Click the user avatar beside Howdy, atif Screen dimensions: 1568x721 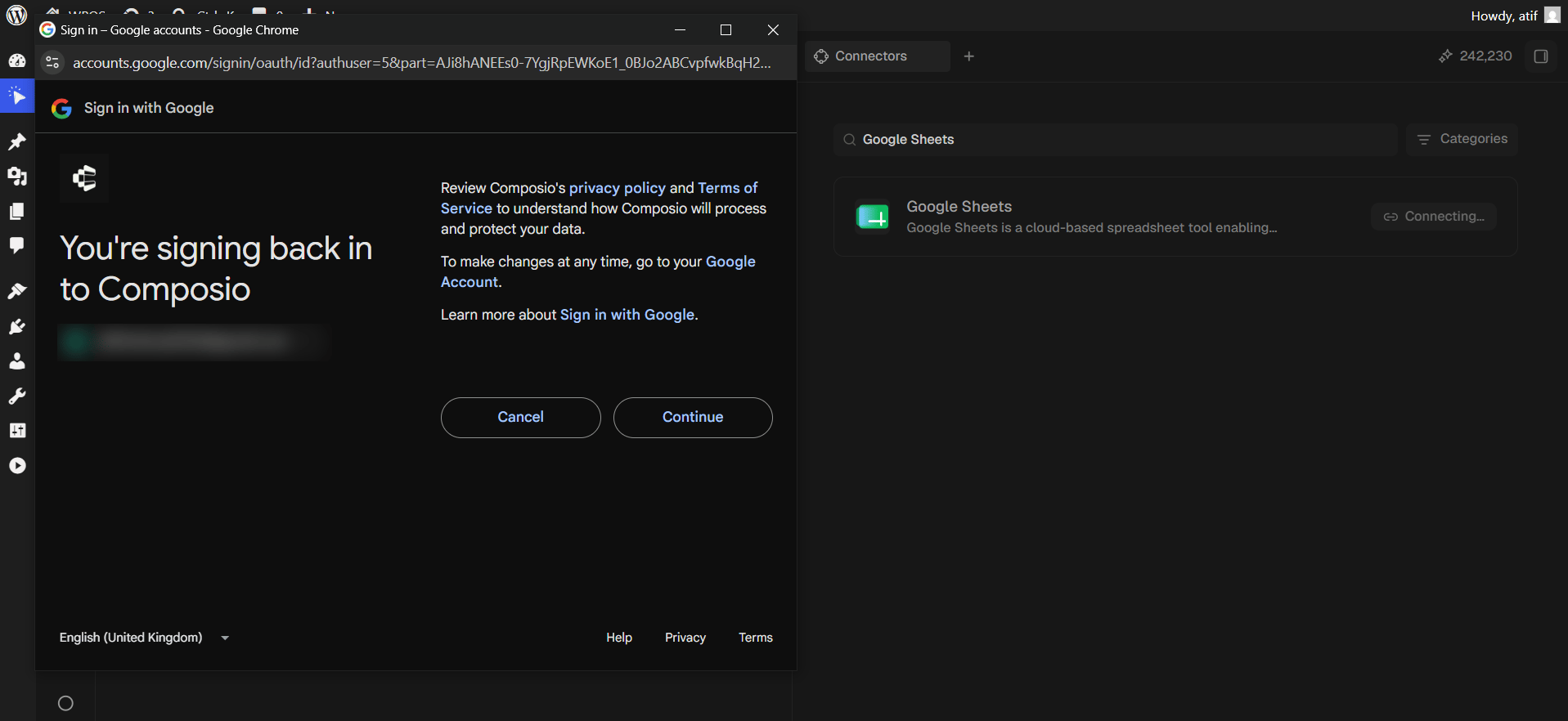[1552, 16]
